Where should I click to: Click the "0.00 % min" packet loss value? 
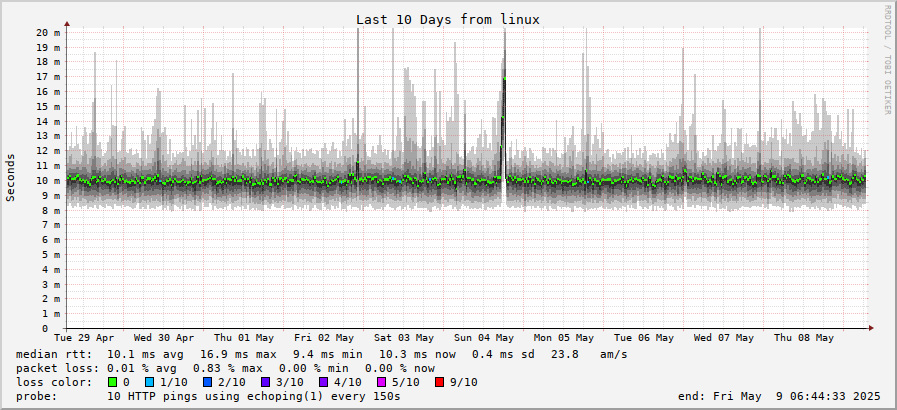(313, 368)
